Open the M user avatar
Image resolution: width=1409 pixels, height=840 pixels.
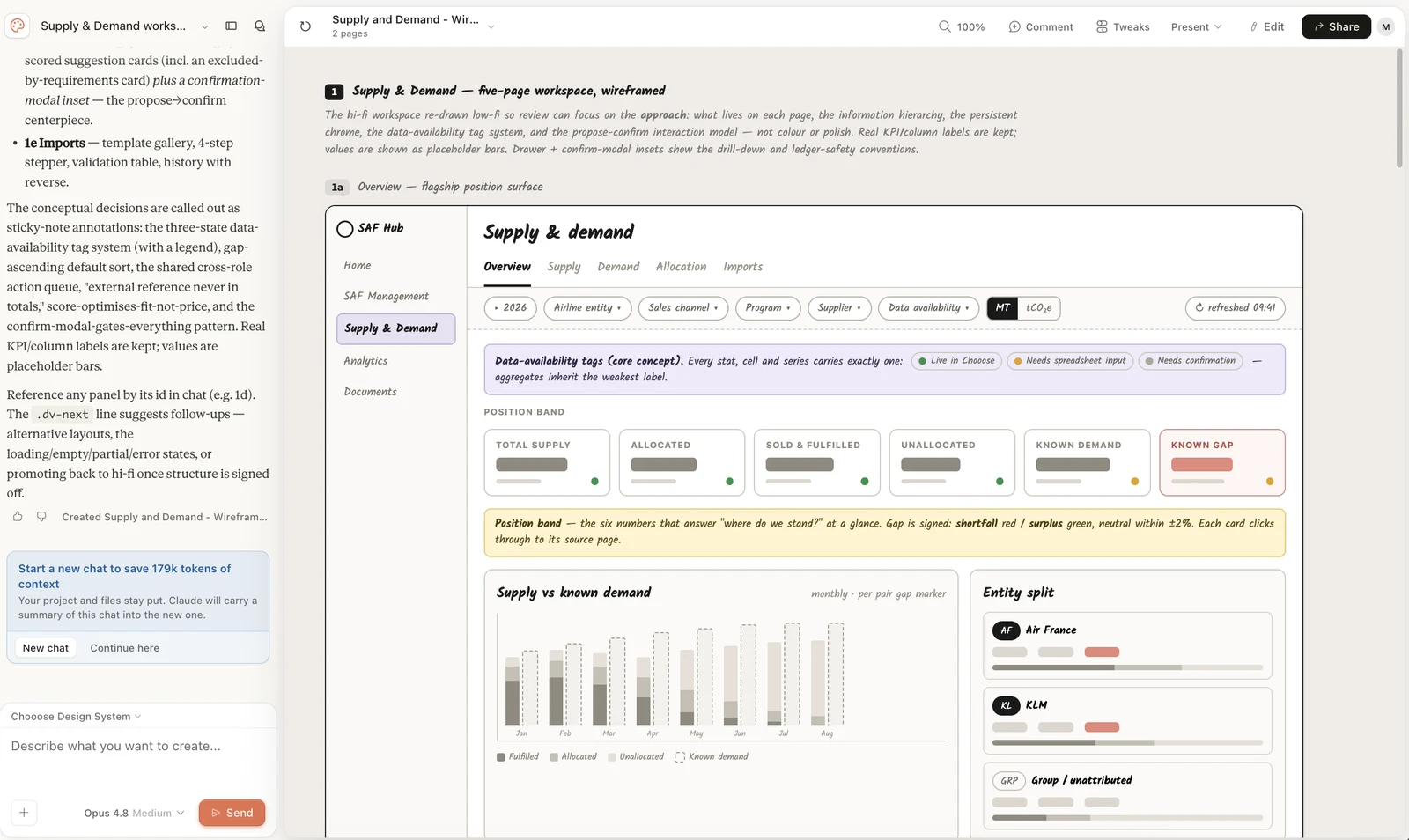click(1386, 26)
